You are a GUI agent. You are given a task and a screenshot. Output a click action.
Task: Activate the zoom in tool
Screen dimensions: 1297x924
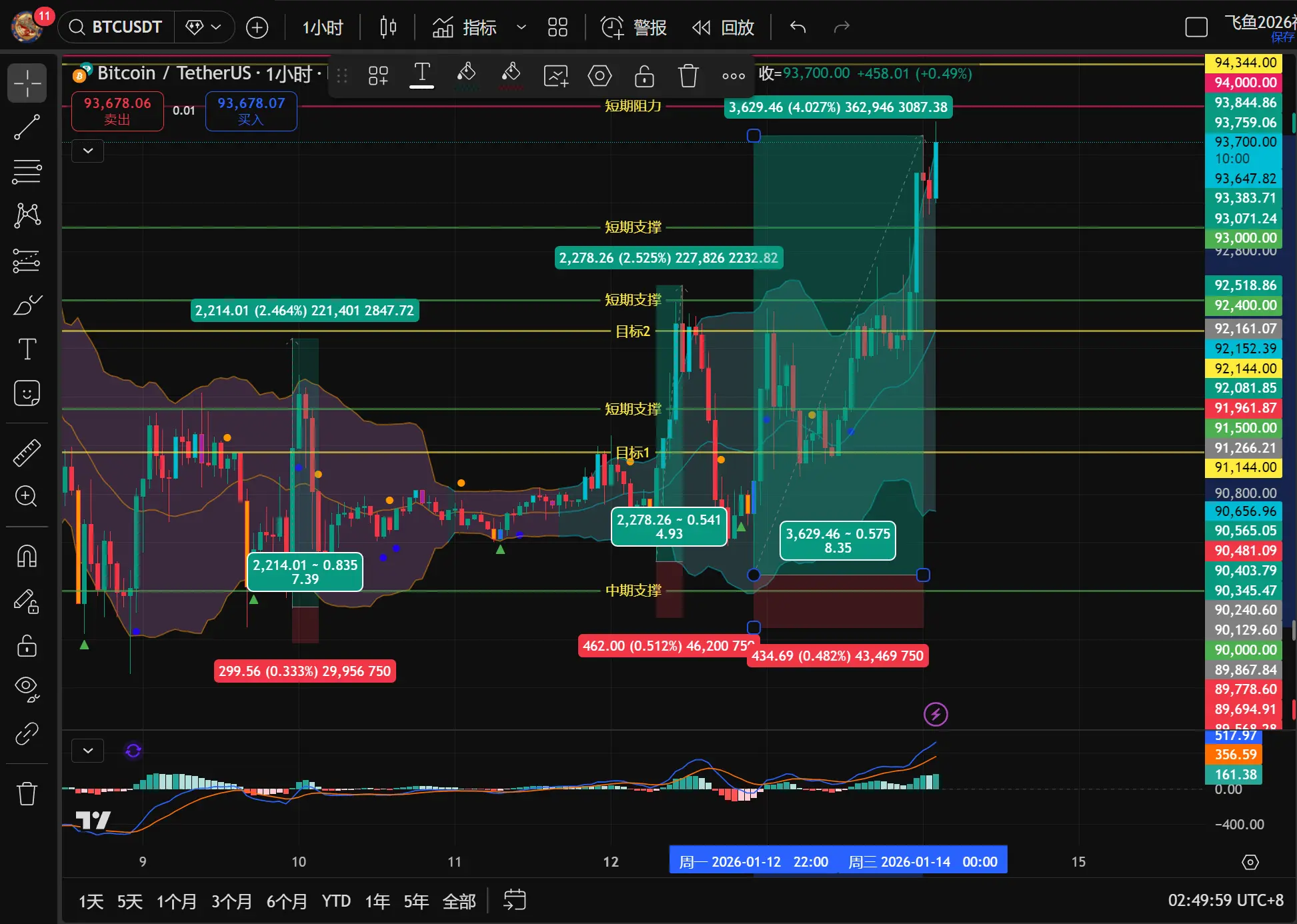pos(27,497)
